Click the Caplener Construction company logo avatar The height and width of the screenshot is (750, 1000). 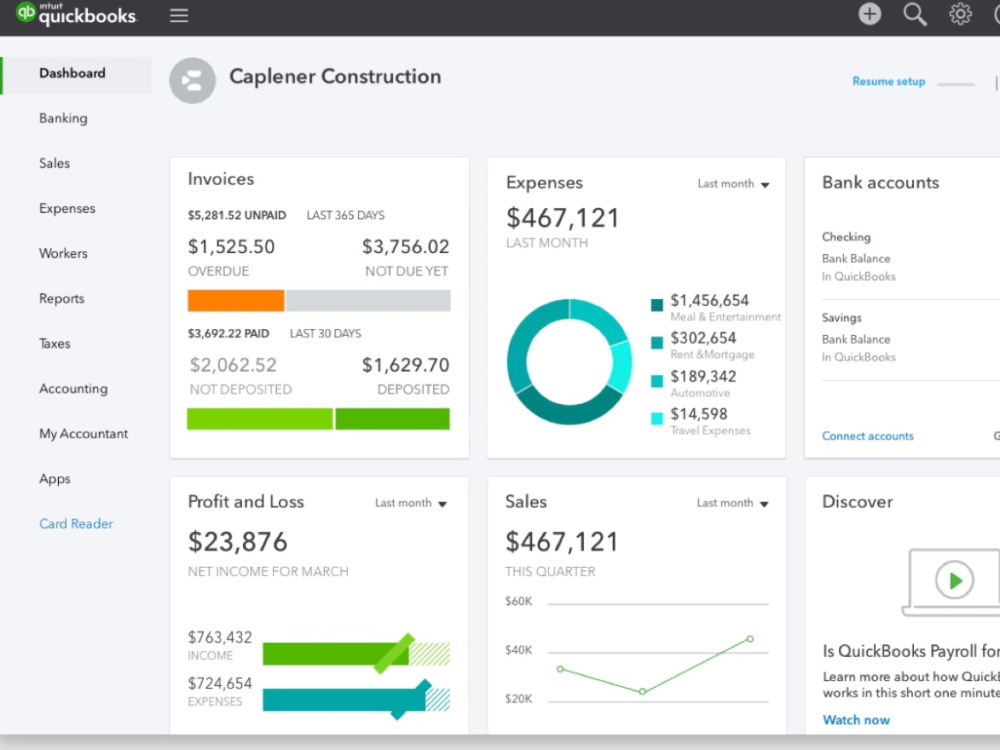[192, 80]
